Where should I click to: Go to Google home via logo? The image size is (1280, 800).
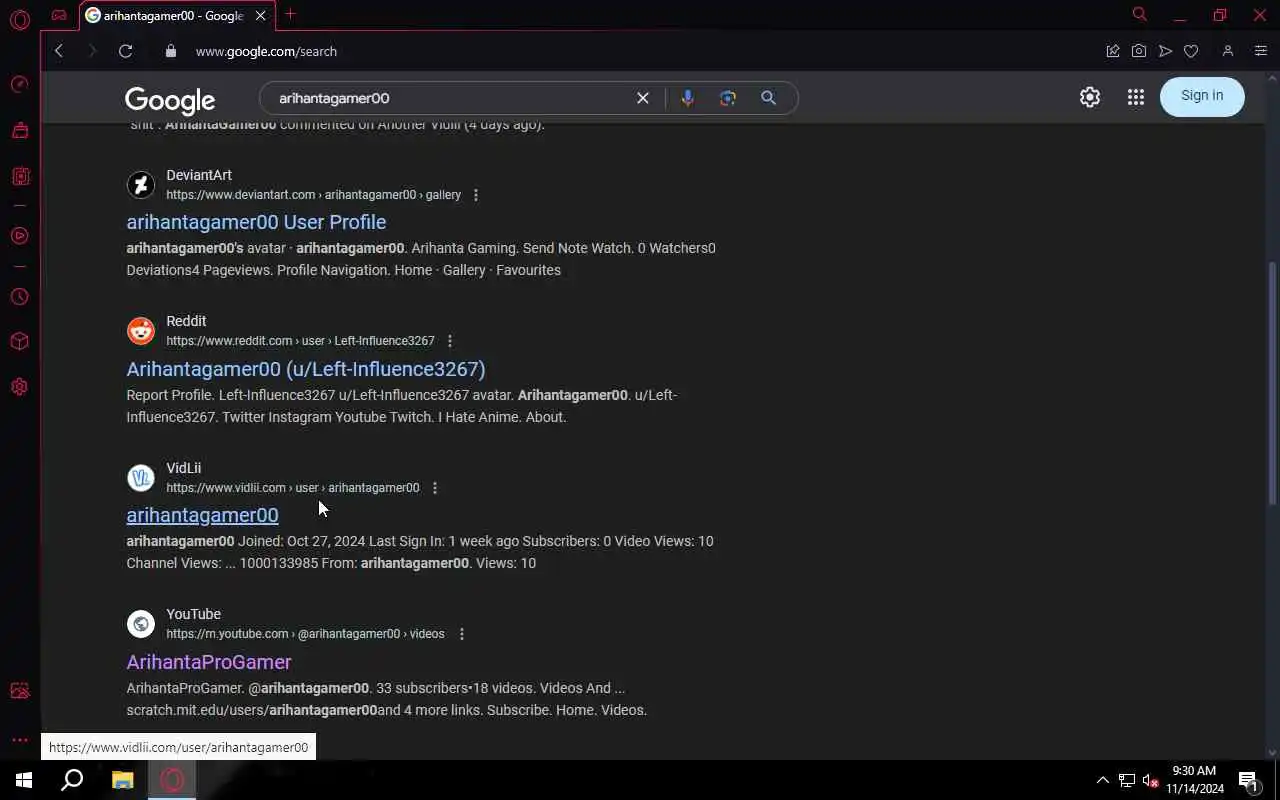(x=170, y=100)
